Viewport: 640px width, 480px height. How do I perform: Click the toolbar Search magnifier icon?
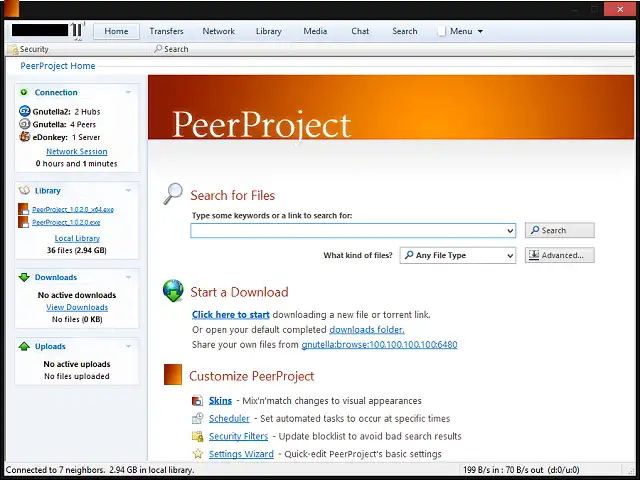pyautogui.click(x=158, y=49)
